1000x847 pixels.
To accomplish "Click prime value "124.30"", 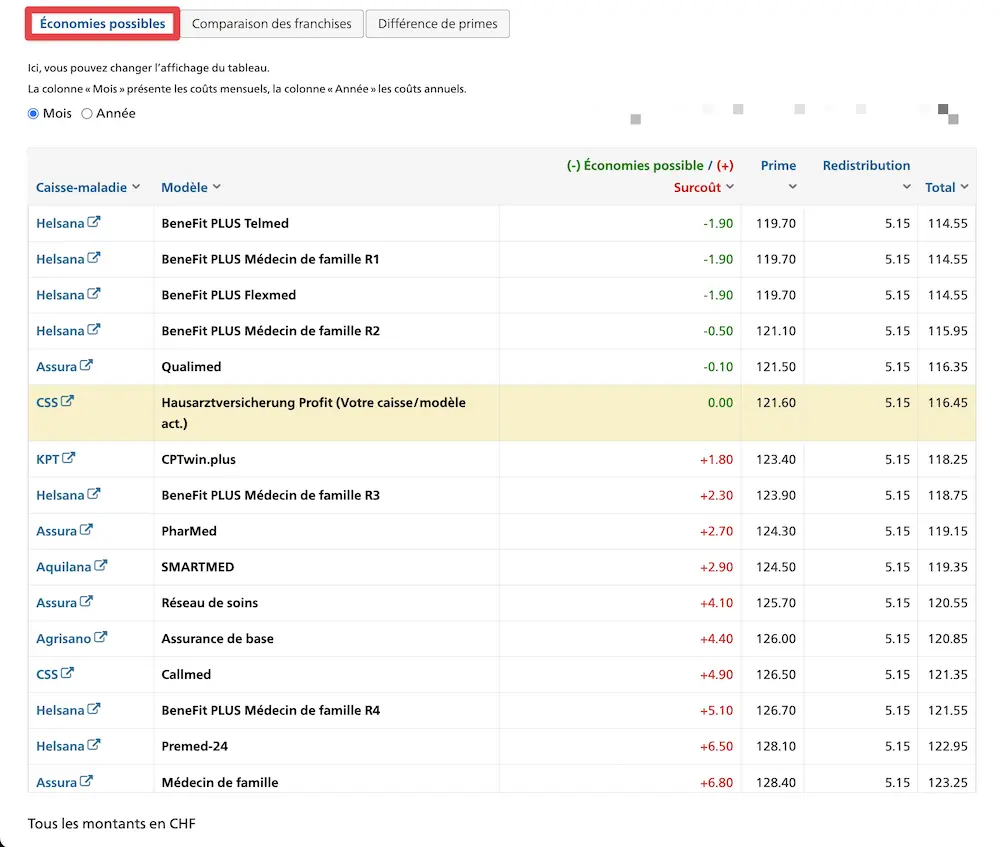I will pyautogui.click(x=776, y=531).
